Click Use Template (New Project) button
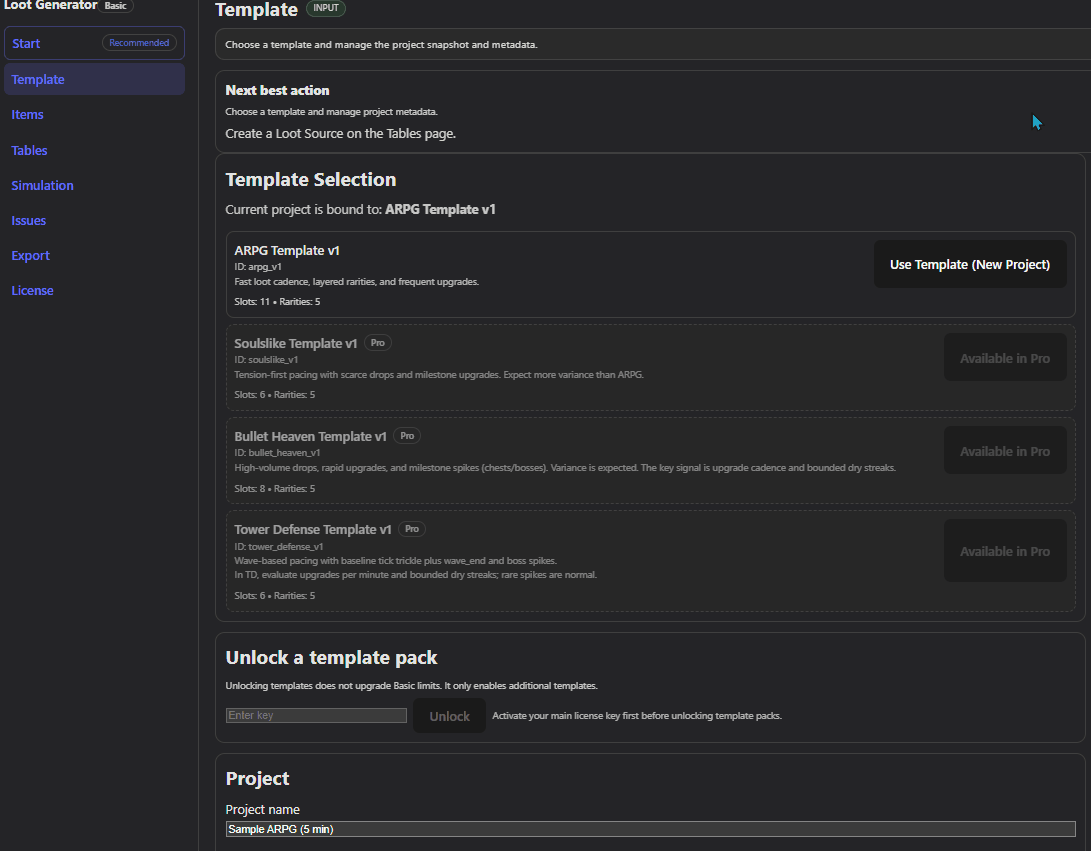Screen dimensions: 1091x851 969,265
